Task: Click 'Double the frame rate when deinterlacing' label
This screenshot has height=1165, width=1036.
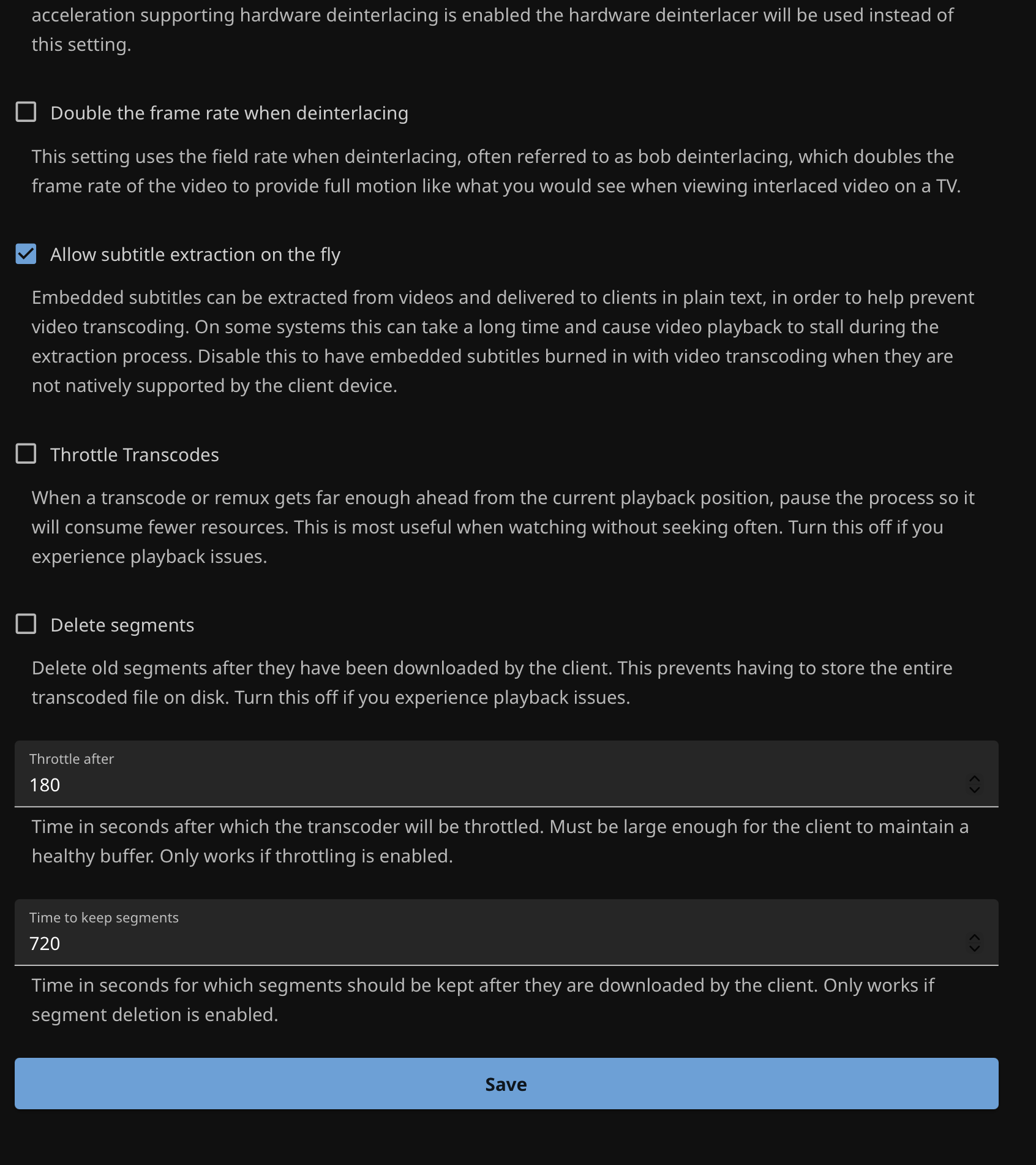Action: coord(229,113)
